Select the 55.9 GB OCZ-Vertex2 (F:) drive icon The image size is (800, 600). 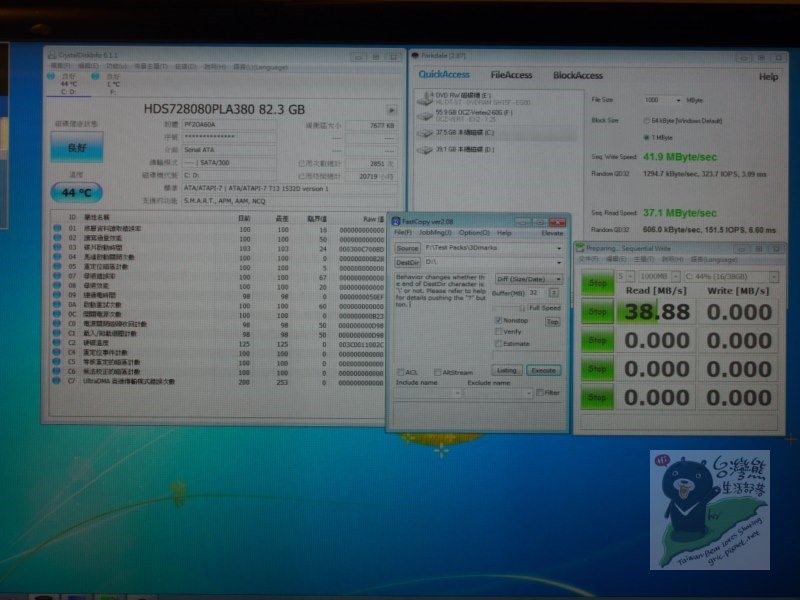coord(425,116)
